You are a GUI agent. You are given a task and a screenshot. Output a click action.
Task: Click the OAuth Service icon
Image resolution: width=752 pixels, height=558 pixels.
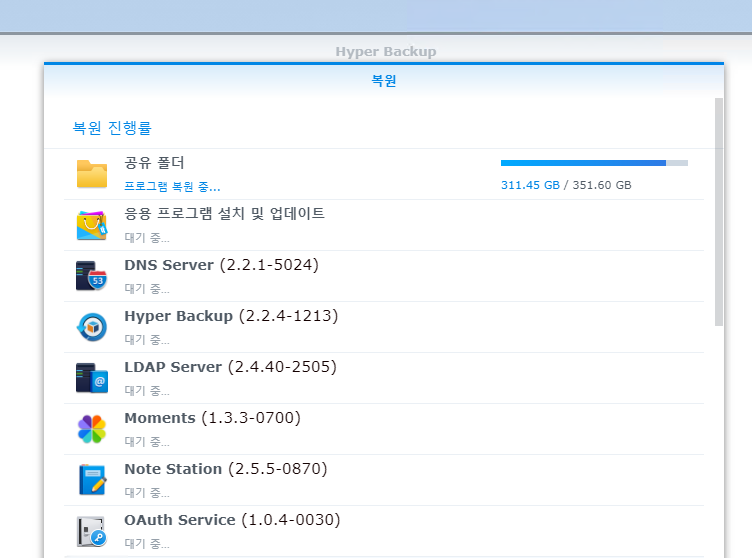click(92, 531)
